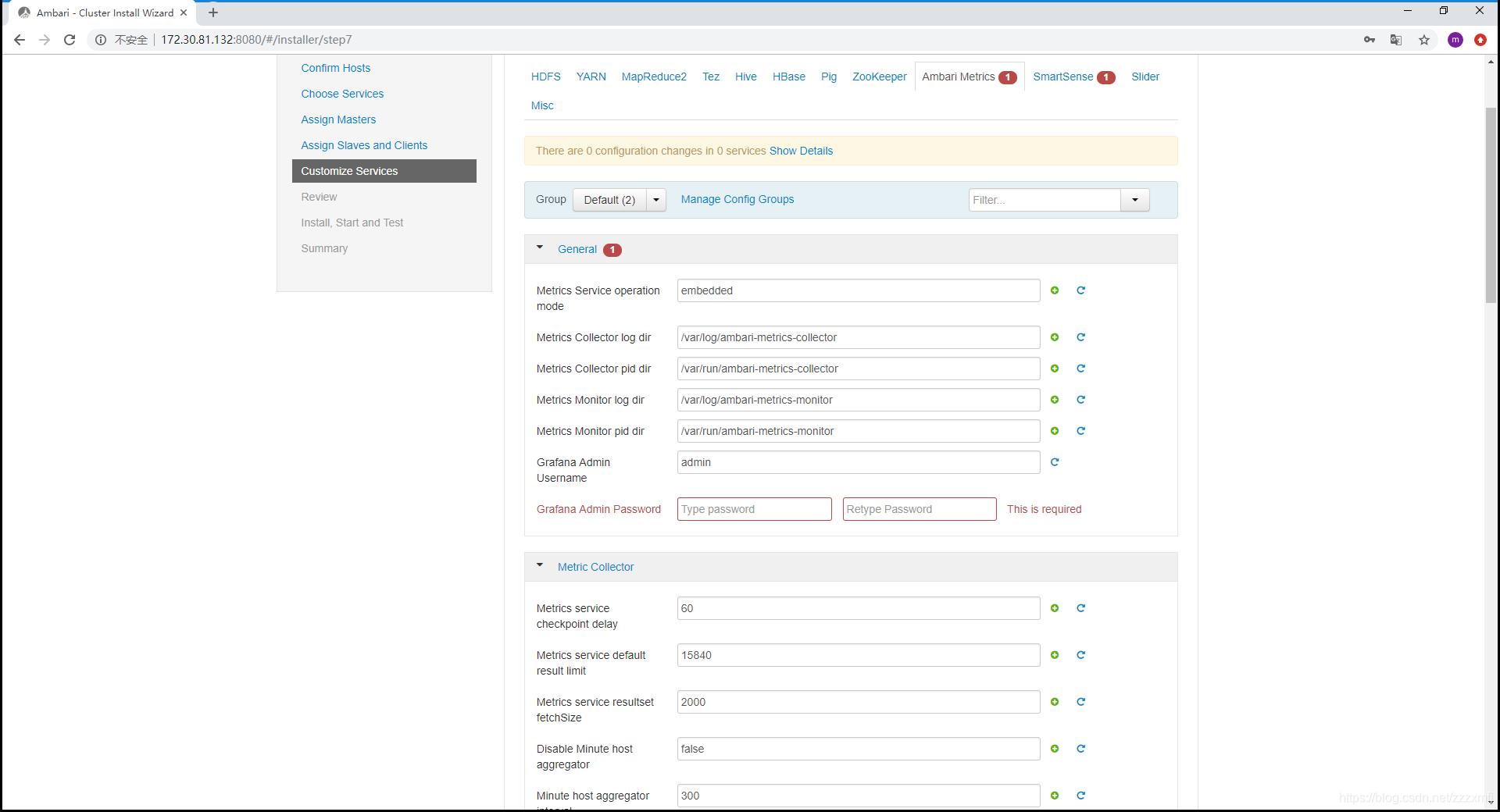This screenshot has width=1500, height=812.
Task: Click green override icon for default result limit
Action: (1055, 655)
